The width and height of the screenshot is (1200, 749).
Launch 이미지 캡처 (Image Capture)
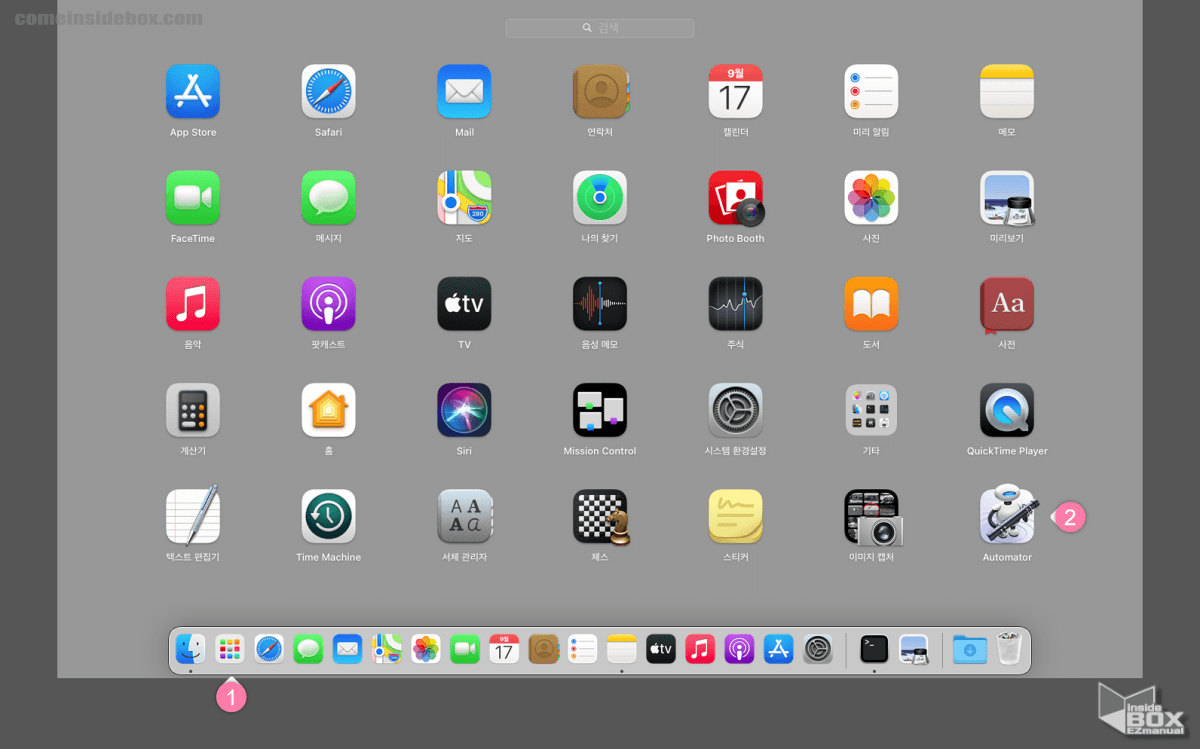873,517
